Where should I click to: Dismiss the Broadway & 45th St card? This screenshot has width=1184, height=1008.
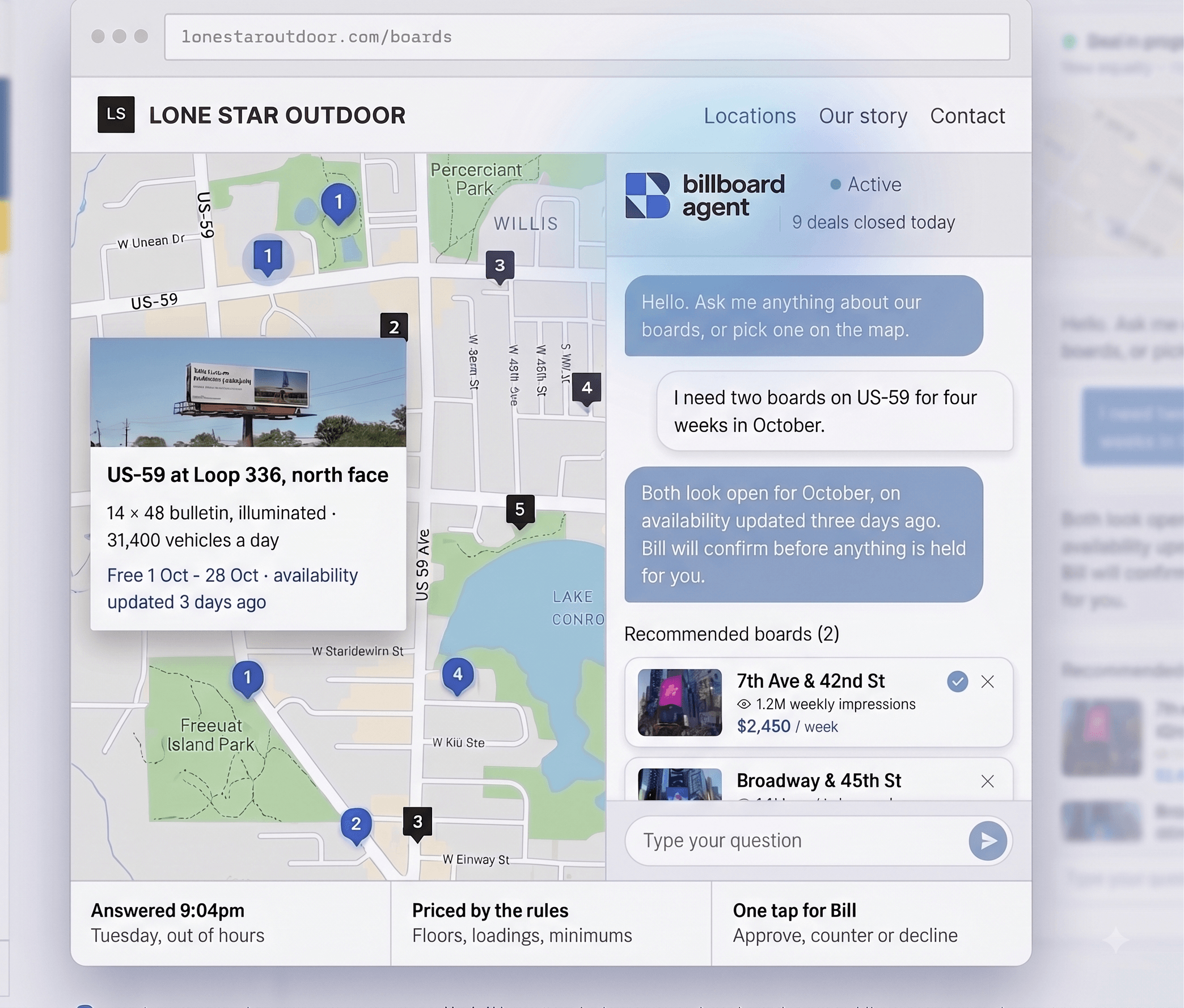click(x=987, y=781)
